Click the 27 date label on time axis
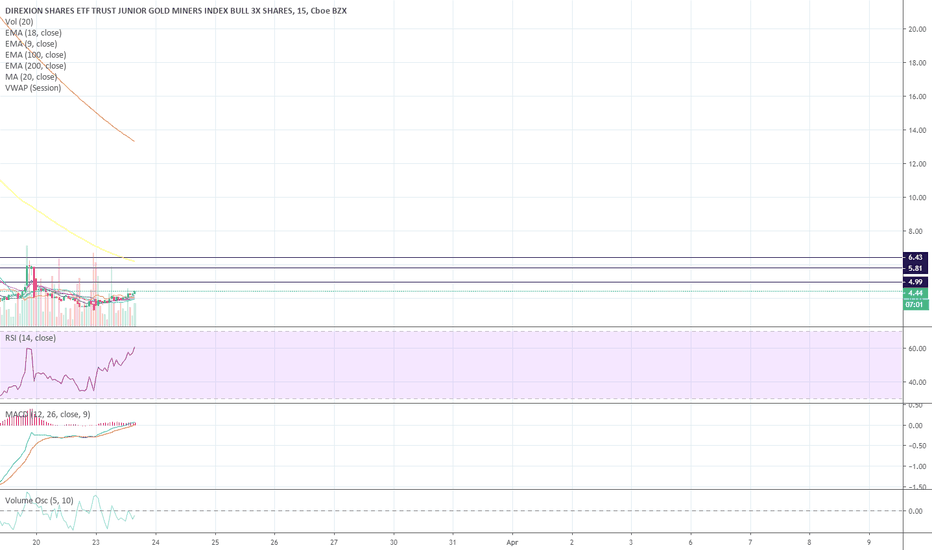Viewport: 932px width, 550px height. (x=334, y=542)
